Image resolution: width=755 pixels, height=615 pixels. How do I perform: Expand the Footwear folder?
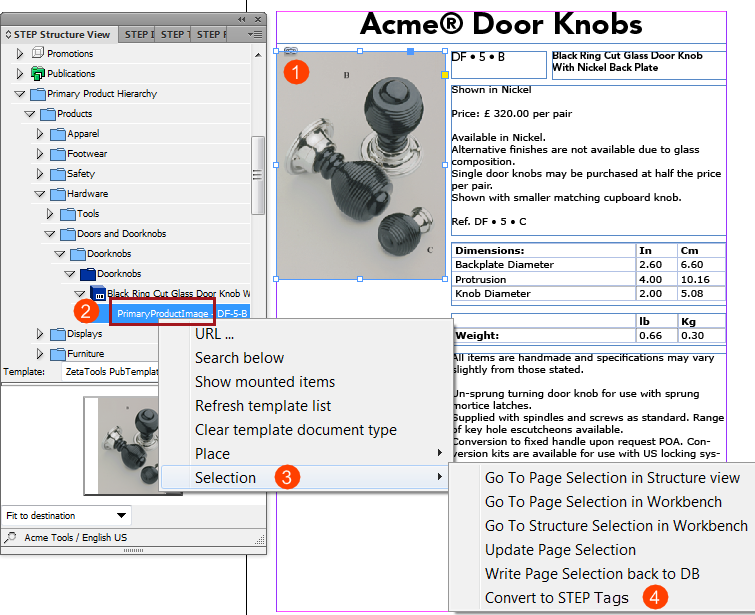40,154
